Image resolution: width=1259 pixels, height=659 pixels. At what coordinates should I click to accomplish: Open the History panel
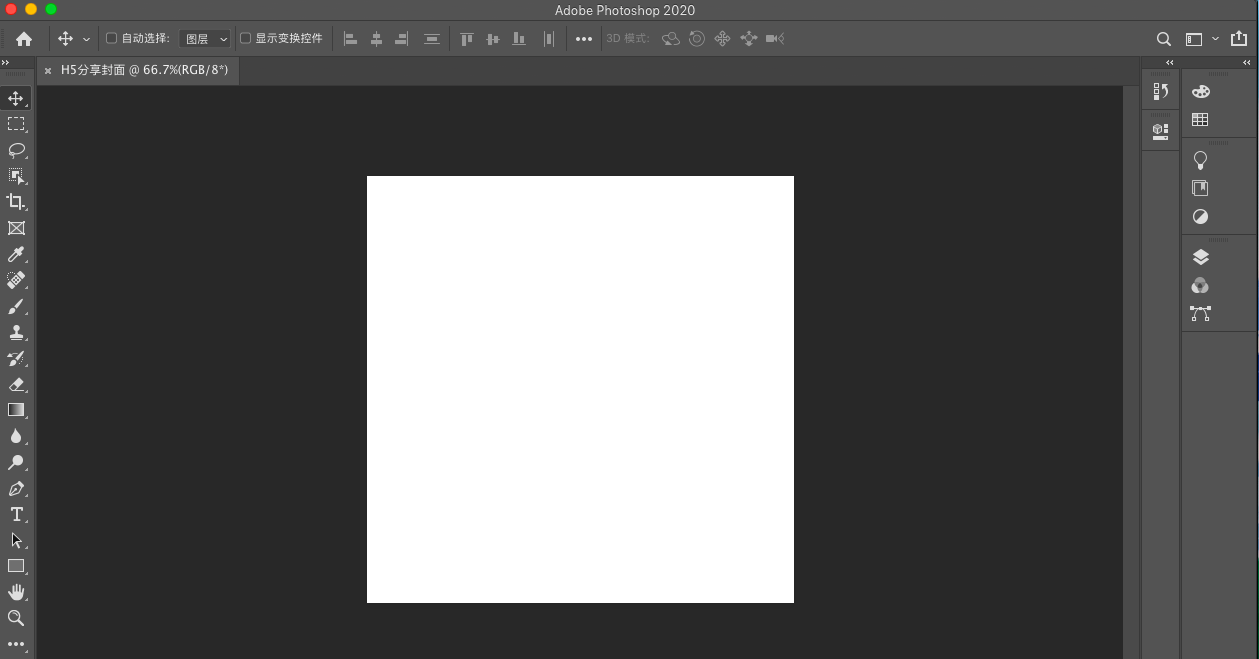tap(1160, 92)
